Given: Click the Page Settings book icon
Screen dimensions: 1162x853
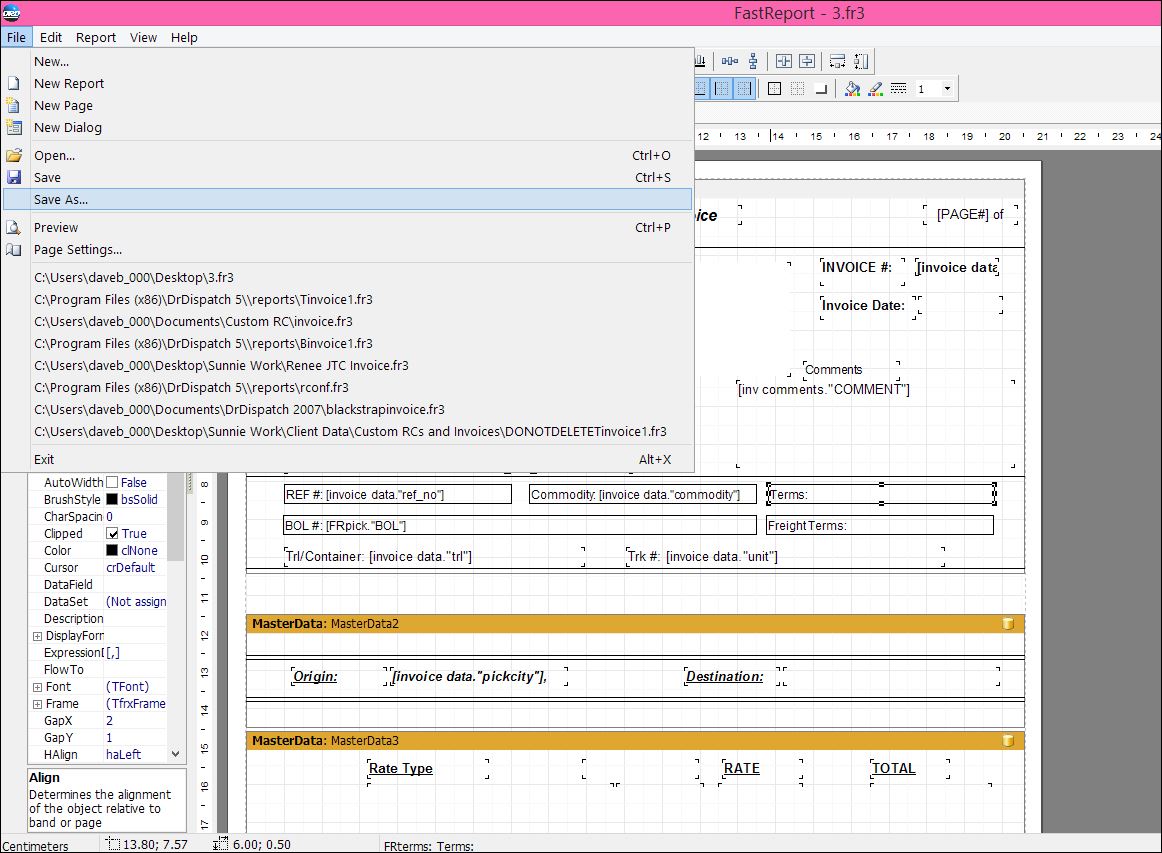Looking at the screenshot, I should click(x=13, y=250).
